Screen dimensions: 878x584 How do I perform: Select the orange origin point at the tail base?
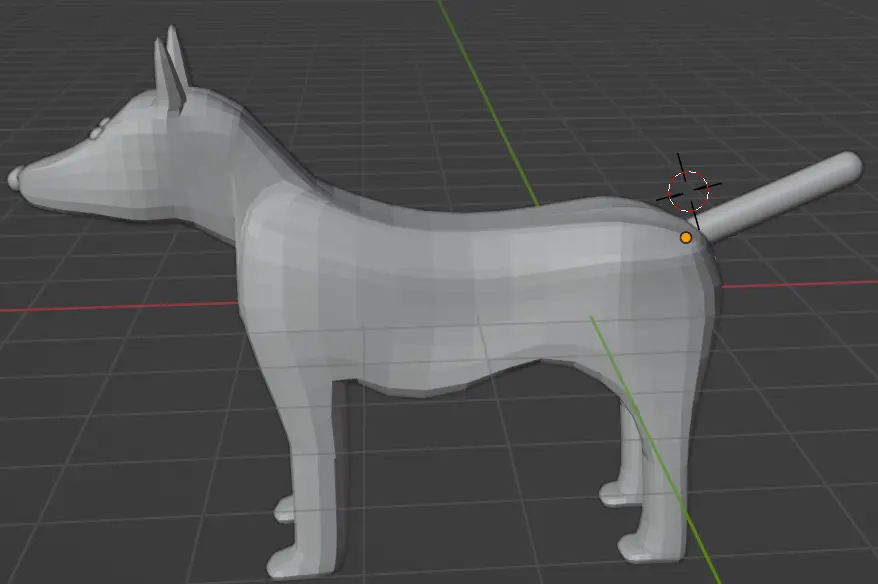click(685, 238)
